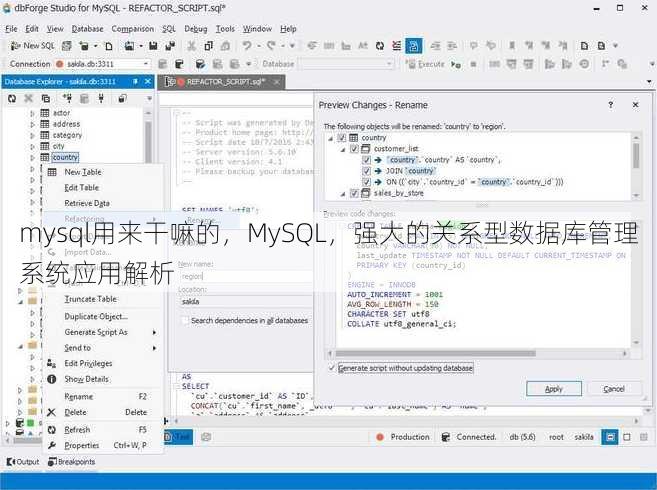Click Send to submenu entry
This screenshot has width=657, height=490.
103,348
